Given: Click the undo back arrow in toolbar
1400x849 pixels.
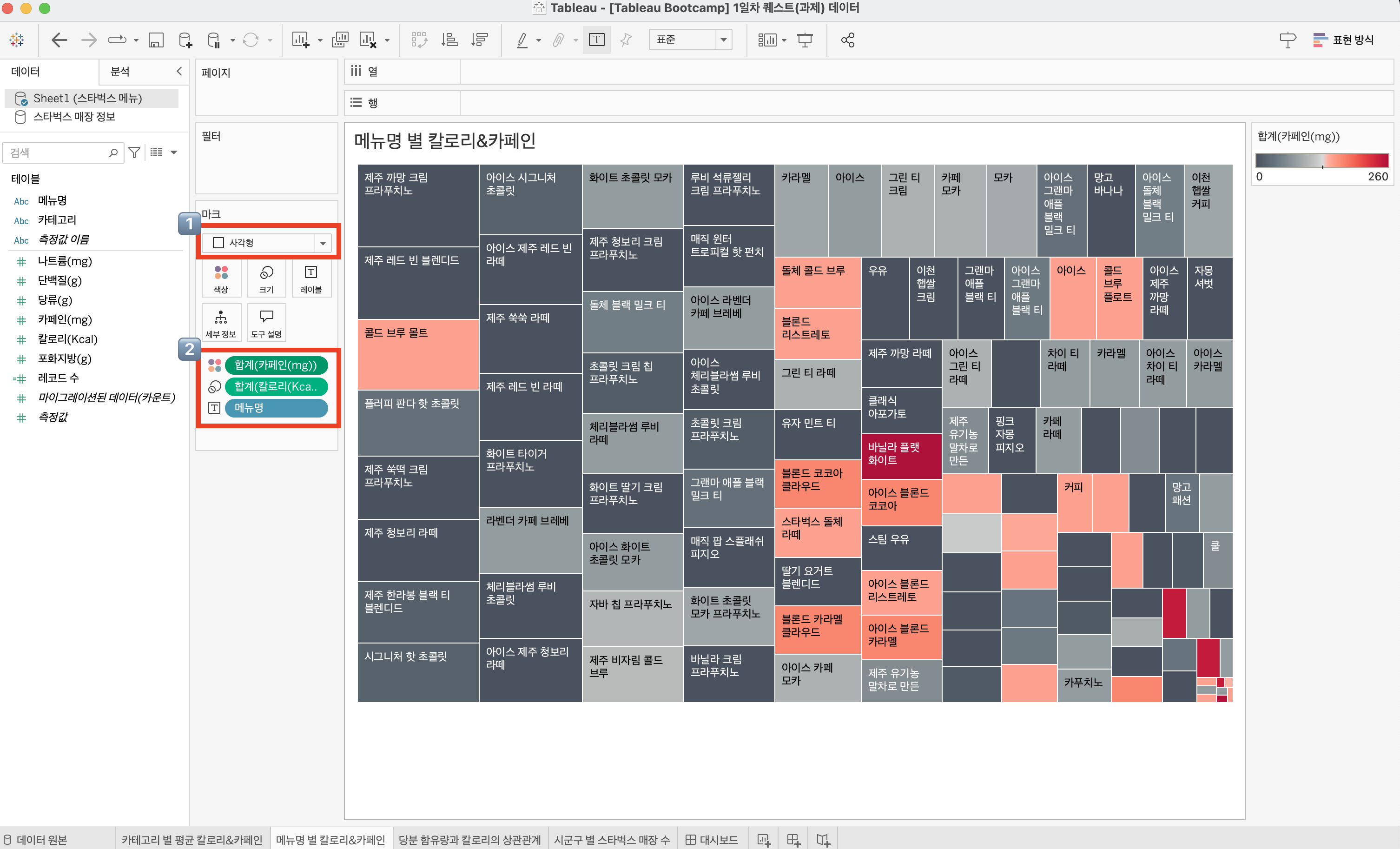Looking at the screenshot, I should tap(59, 40).
